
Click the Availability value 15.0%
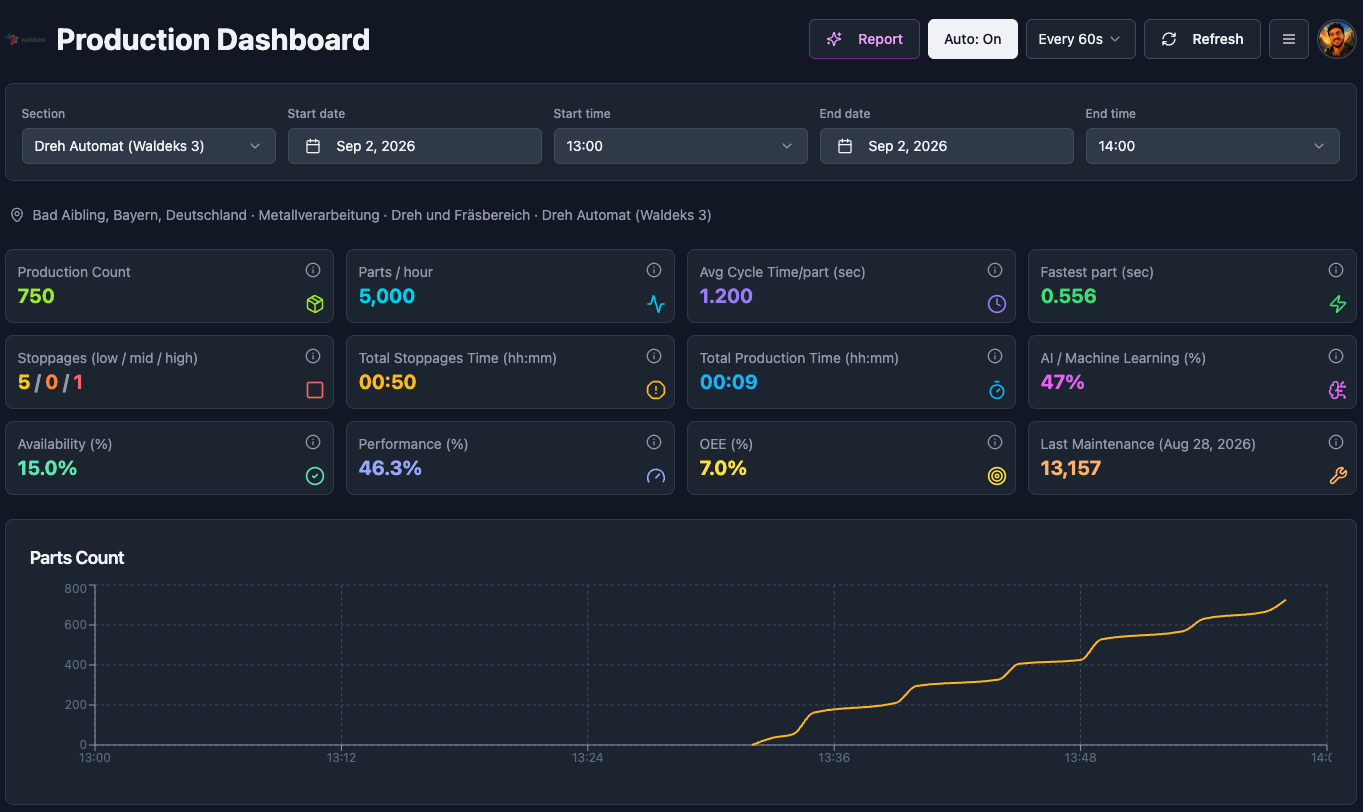pyautogui.click(x=47, y=468)
